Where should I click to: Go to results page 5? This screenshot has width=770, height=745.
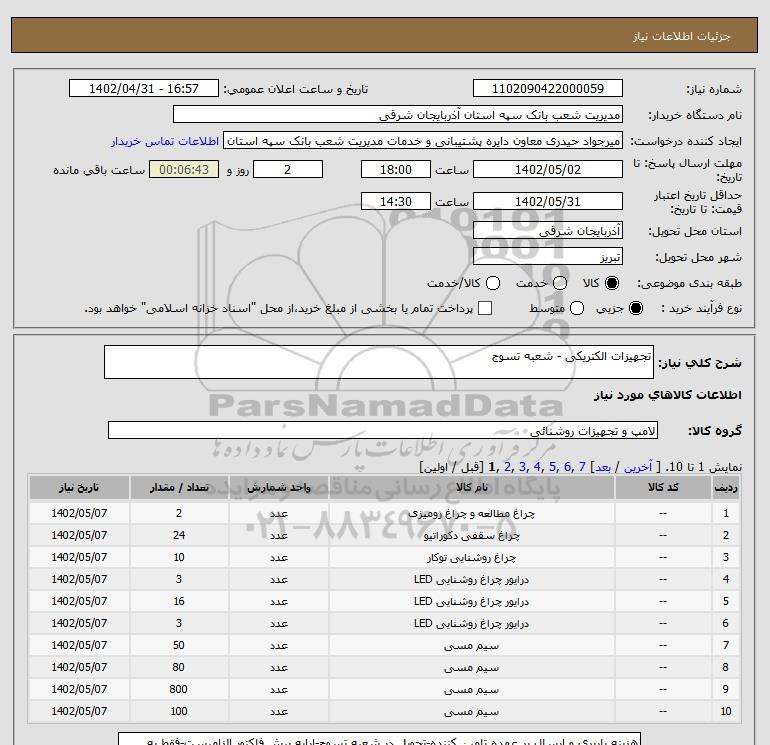tap(552, 467)
